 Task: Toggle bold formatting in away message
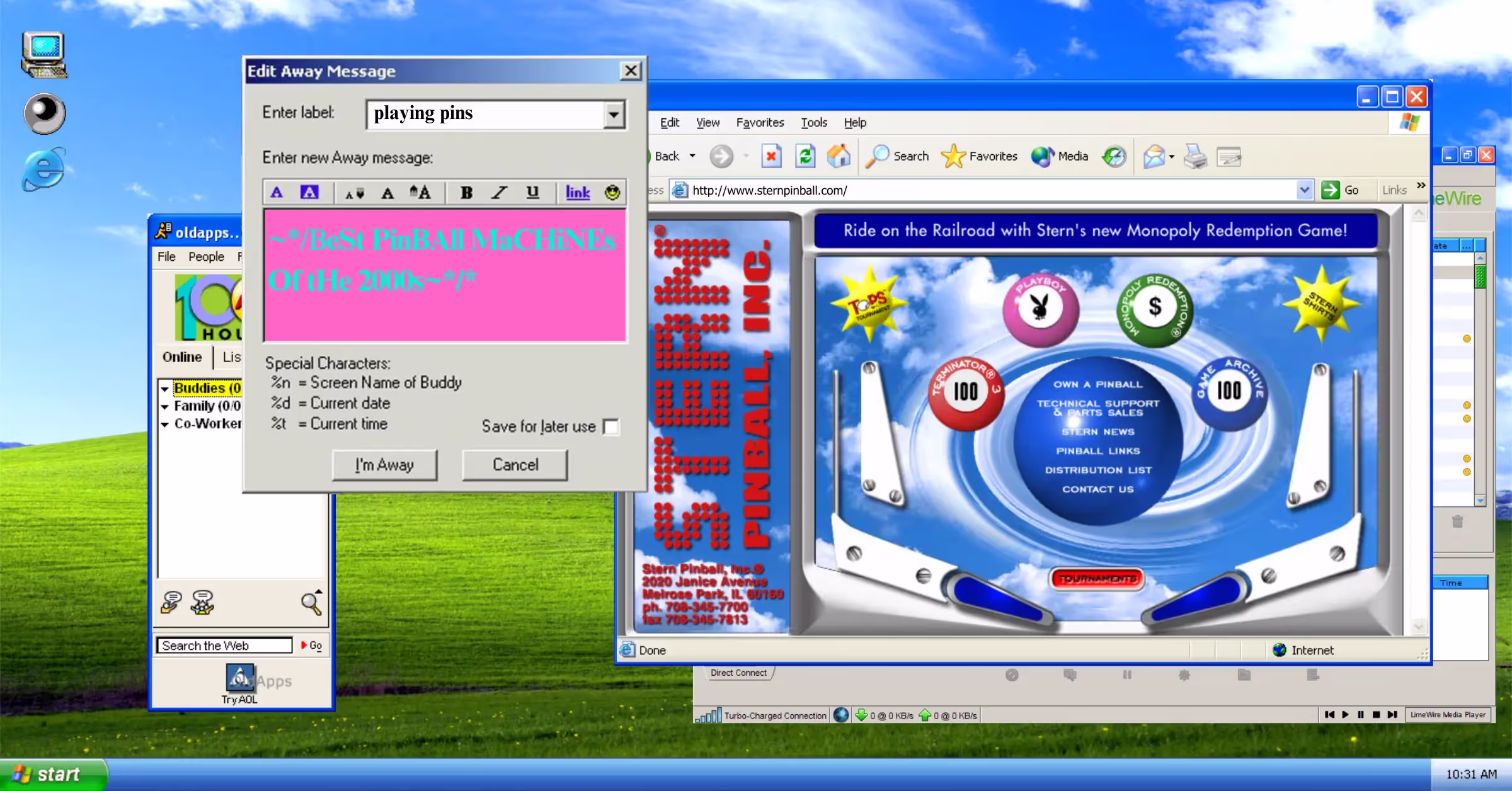point(466,193)
